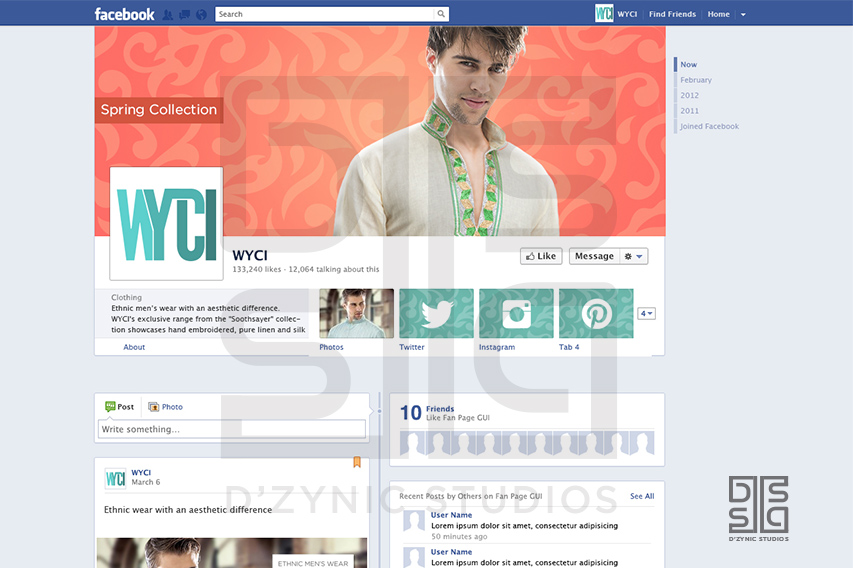853x568 pixels.
Task: Open the Pinterest Tab 4 tile
Action: [x=596, y=314]
